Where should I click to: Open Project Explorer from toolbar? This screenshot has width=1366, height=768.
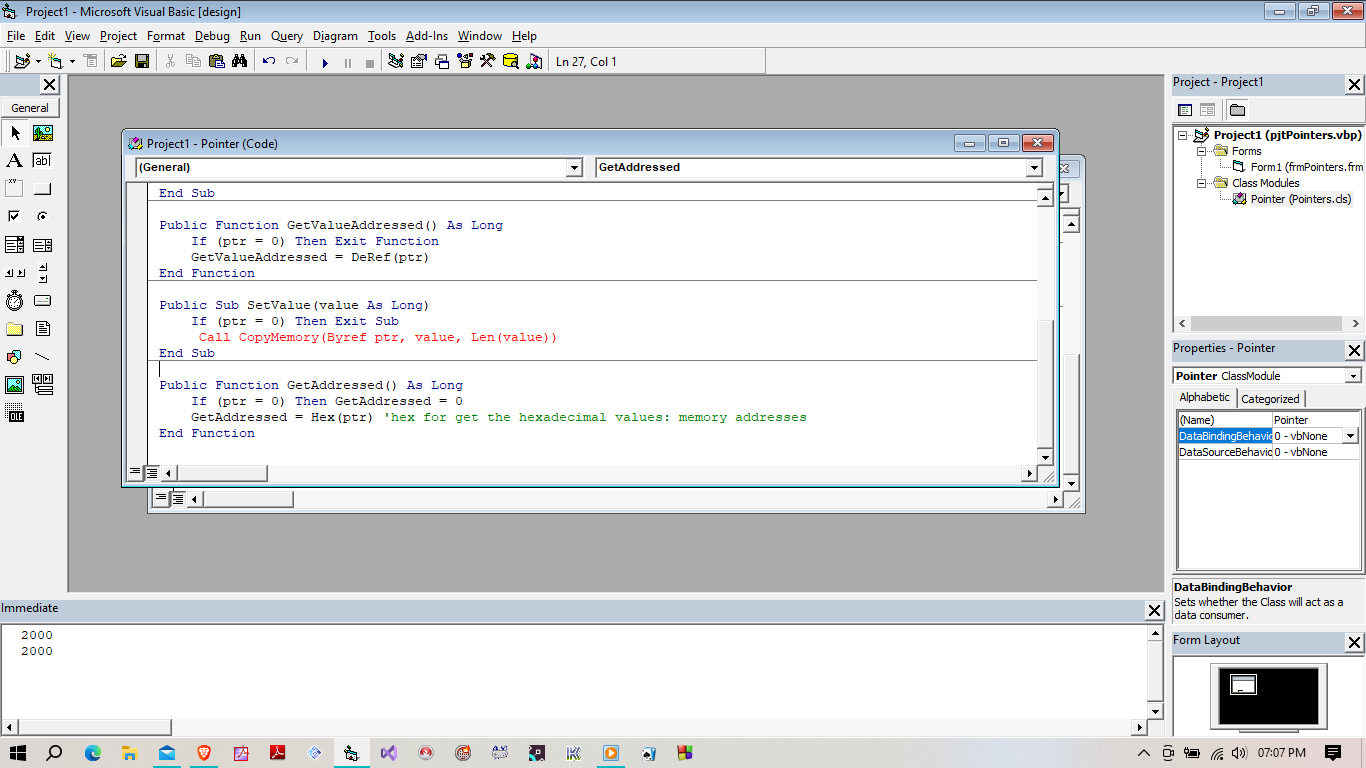tap(396, 61)
